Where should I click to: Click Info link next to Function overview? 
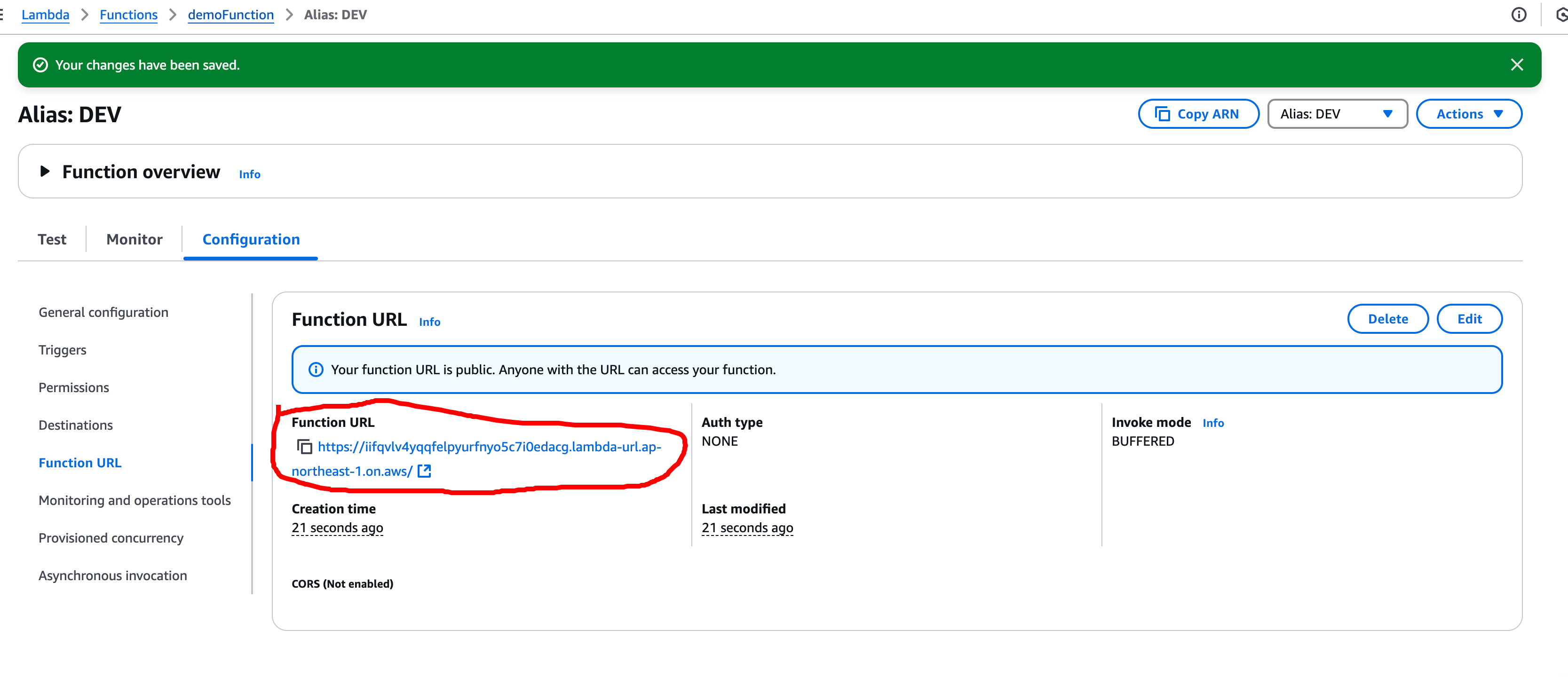pos(249,174)
